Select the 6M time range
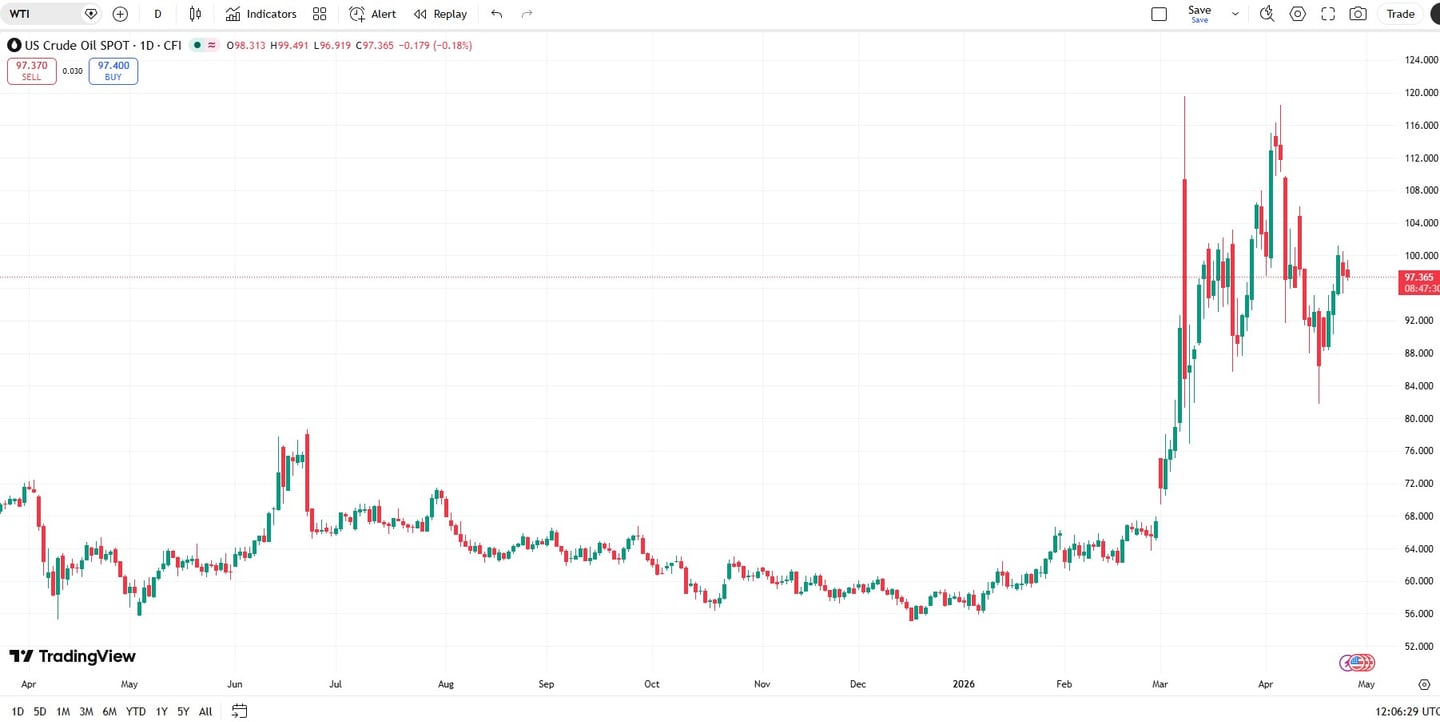Image resolution: width=1440 pixels, height=722 pixels. [110, 711]
